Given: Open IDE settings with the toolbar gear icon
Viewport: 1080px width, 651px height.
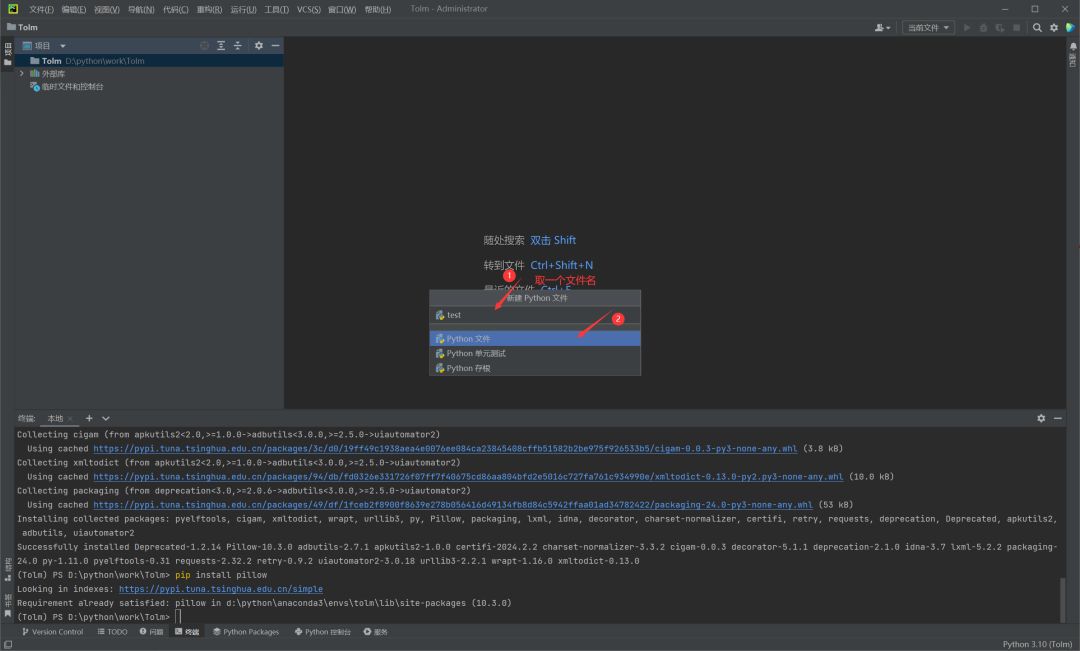Looking at the screenshot, I should click(x=1054, y=28).
